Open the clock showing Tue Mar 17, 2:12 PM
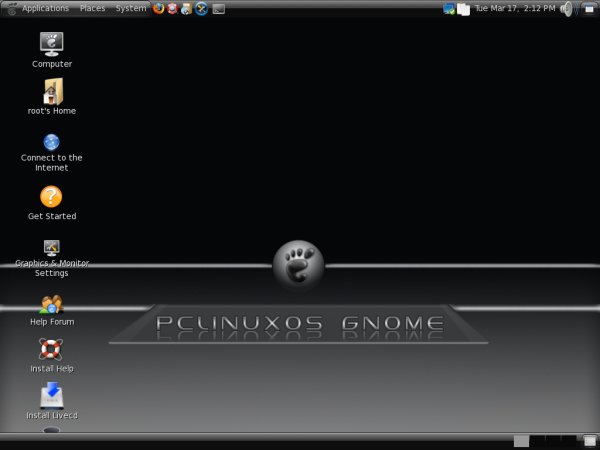The height and width of the screenshot is (450, 600). (515, 8)
